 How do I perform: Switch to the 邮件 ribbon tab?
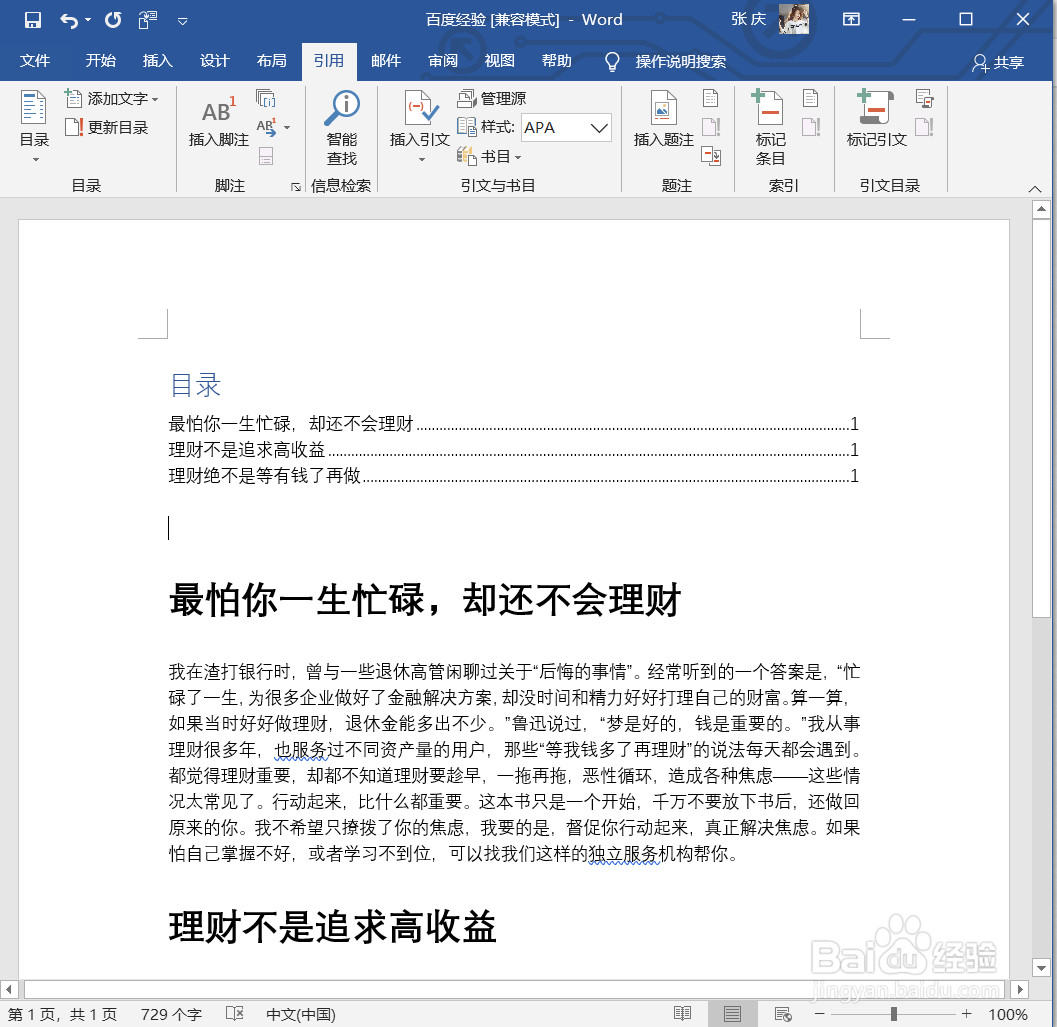pyautogui.click(x=386, y=60)
